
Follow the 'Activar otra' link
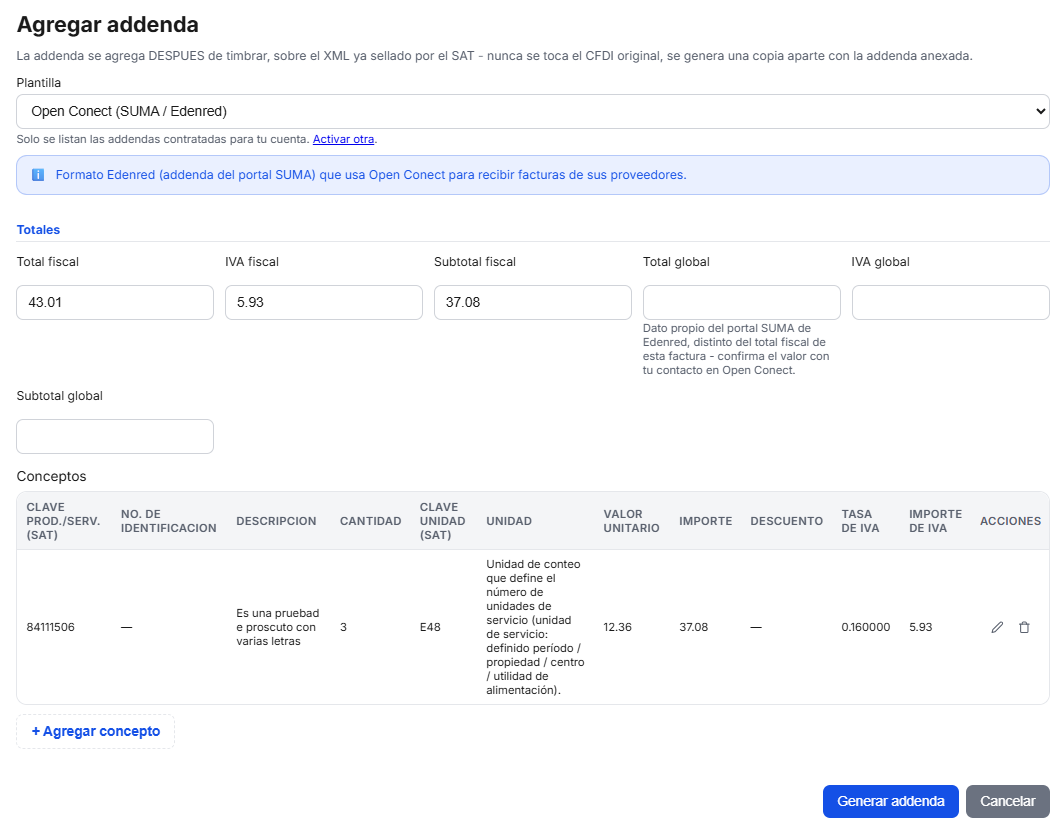point(343,139)
